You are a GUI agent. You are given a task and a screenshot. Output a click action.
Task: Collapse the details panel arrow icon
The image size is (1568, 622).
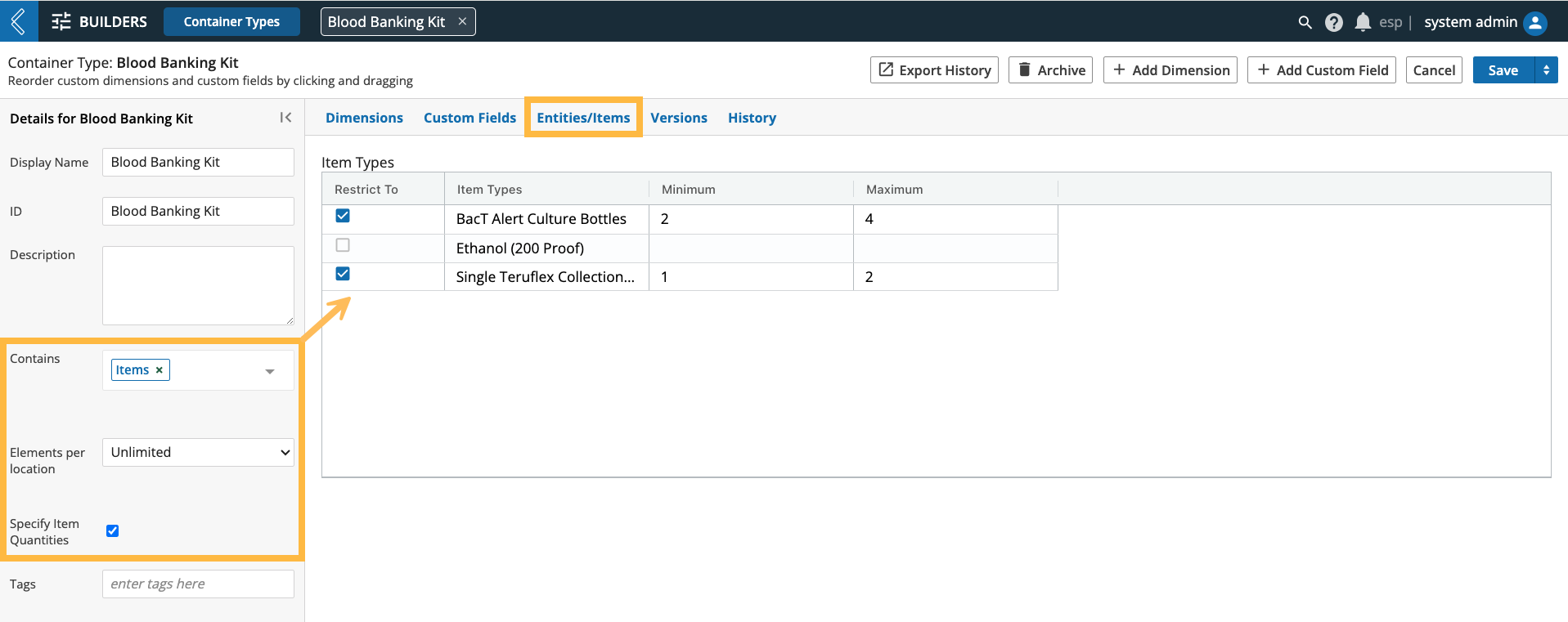point(285,118)
